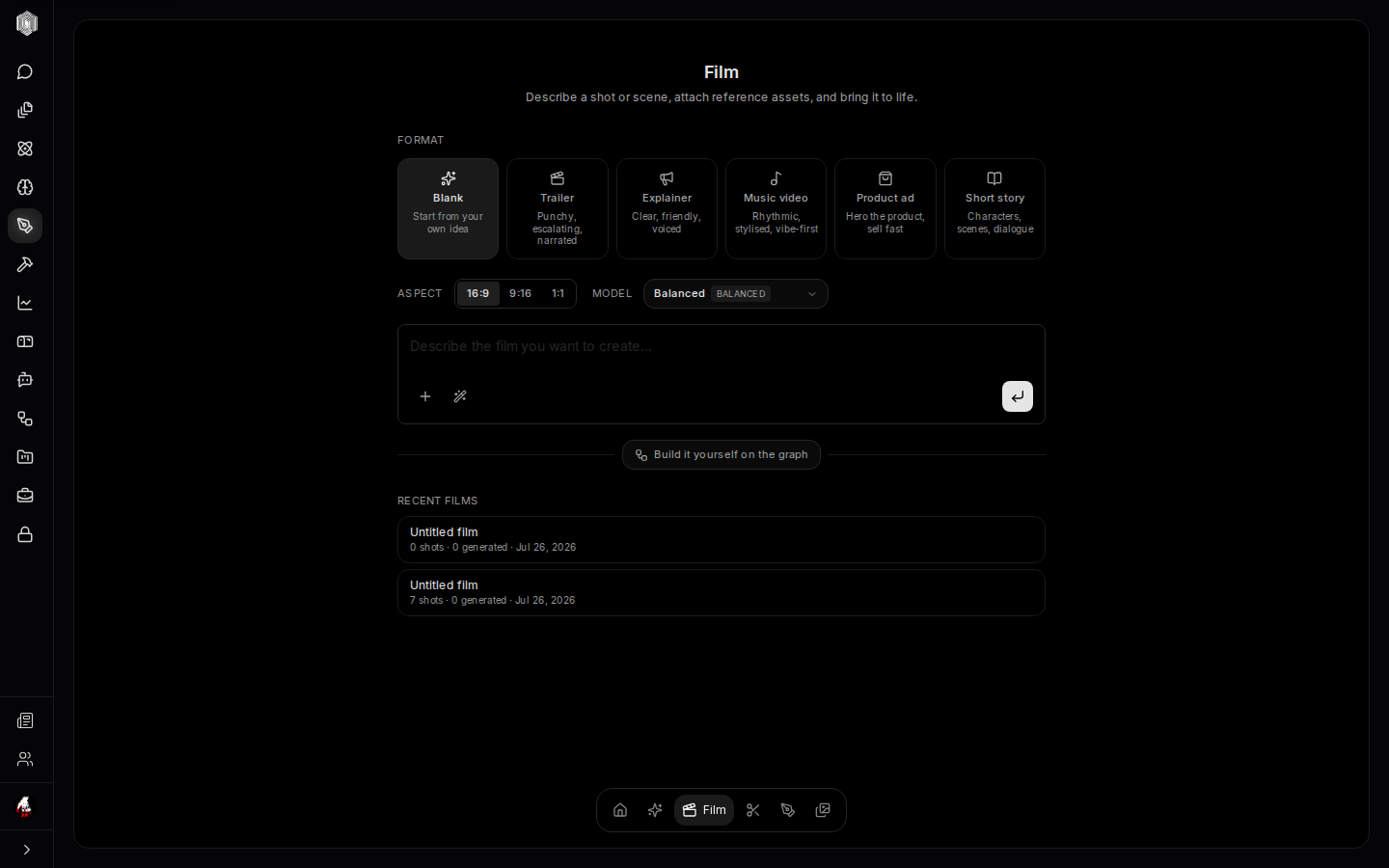
Task: Click the plus icon to attach assets
Action: click(425, 396)
